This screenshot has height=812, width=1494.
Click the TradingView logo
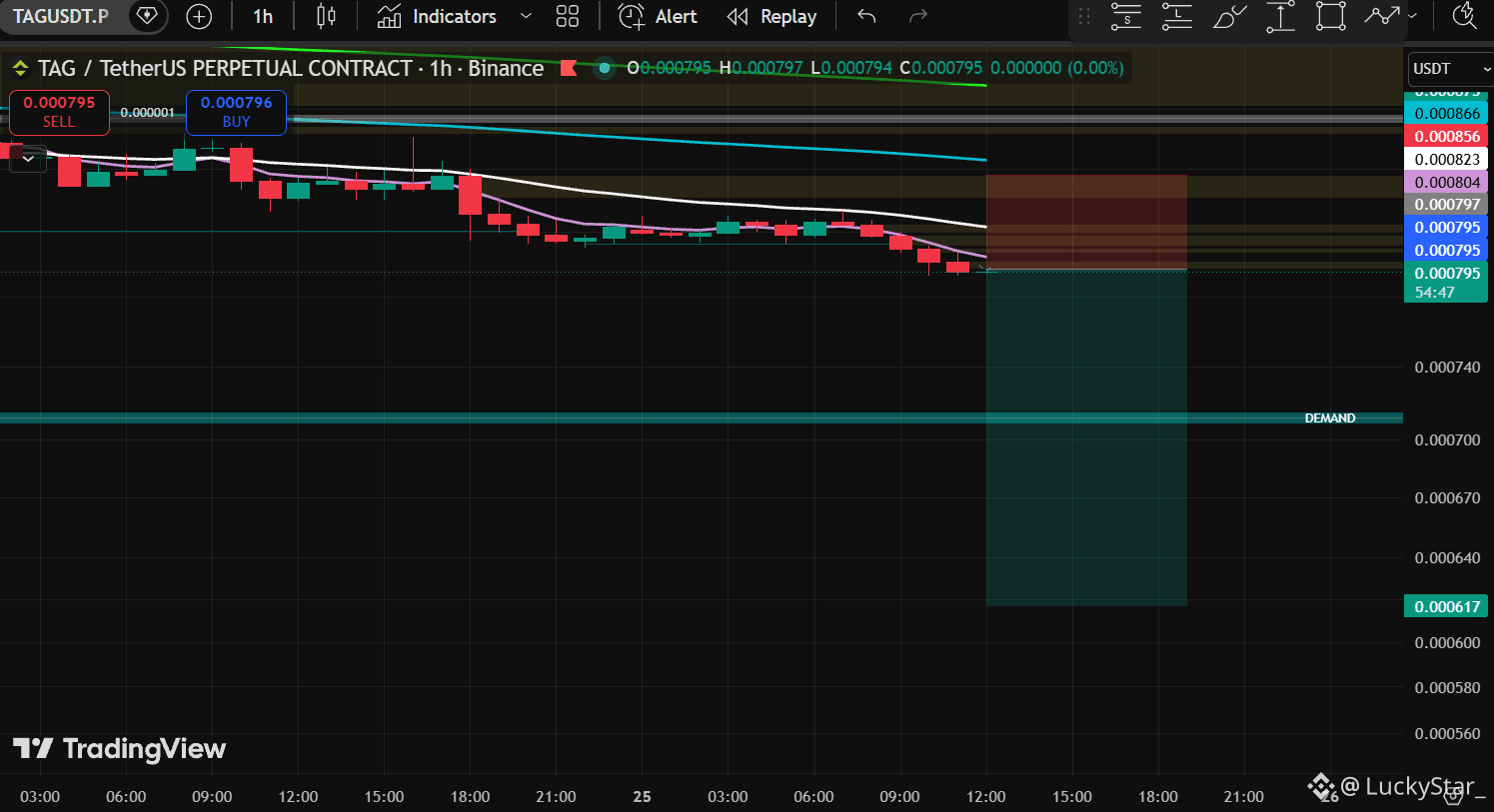[x=119, y=748]
